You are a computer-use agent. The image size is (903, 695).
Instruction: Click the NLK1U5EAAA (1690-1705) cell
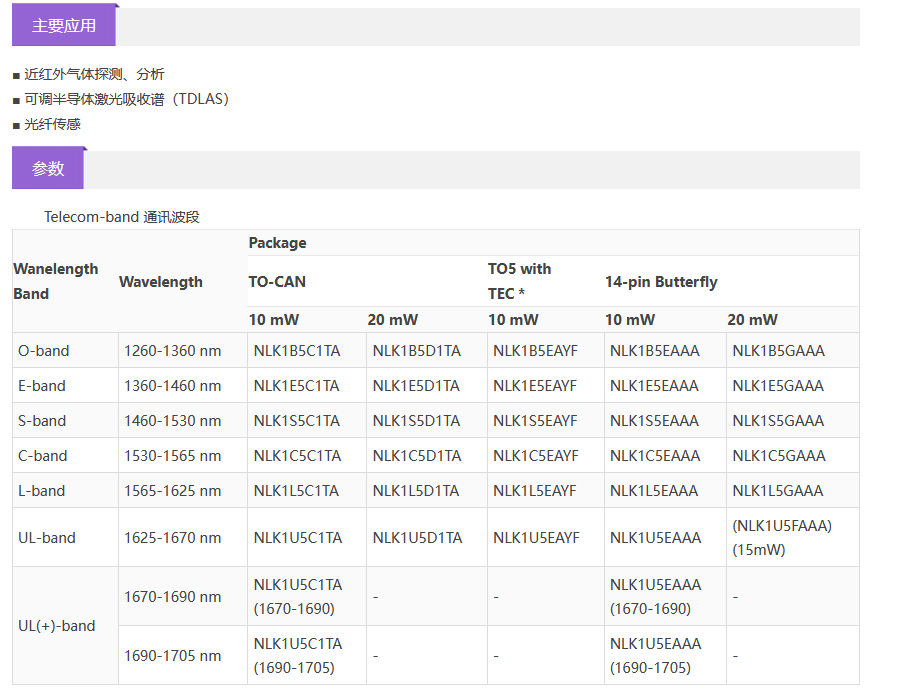[x=655, y=655]
